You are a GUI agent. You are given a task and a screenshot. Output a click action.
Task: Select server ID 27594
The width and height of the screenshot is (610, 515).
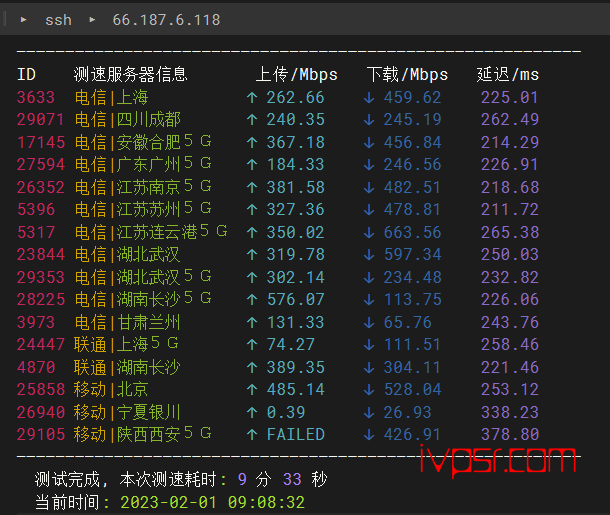pos(41,164)
